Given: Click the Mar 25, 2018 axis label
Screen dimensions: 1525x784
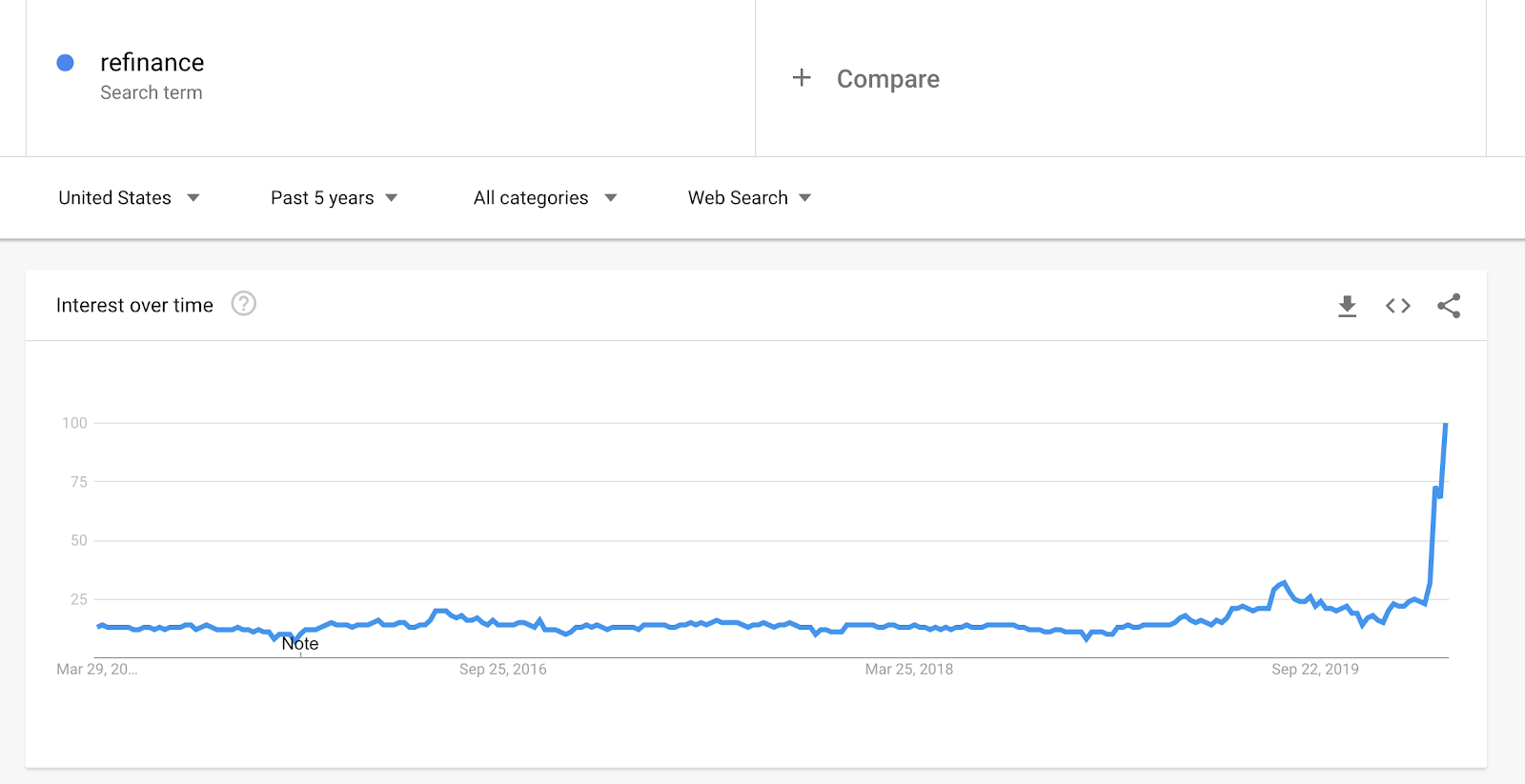Looking at the screenshot, I should pyautogui.click(x=909, y=670).
